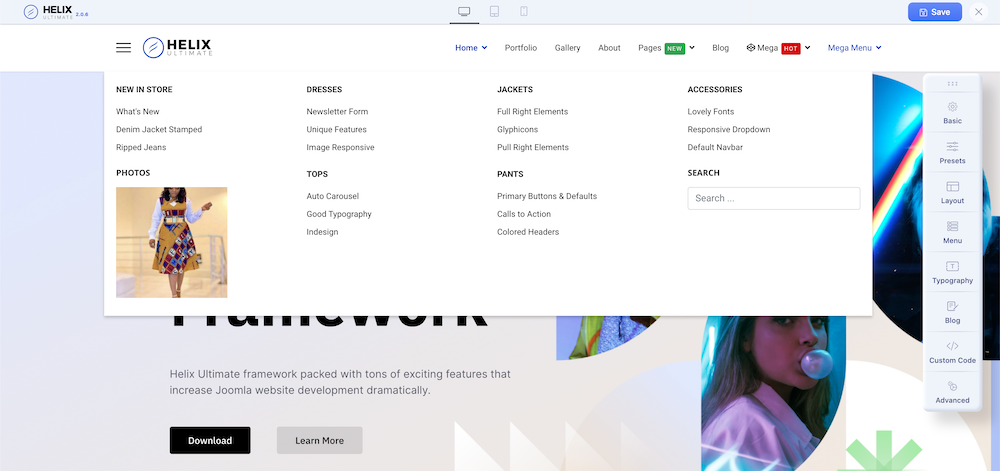1000x471 pixels.
Task: Open the Layout panel
Action: [952, 192]
